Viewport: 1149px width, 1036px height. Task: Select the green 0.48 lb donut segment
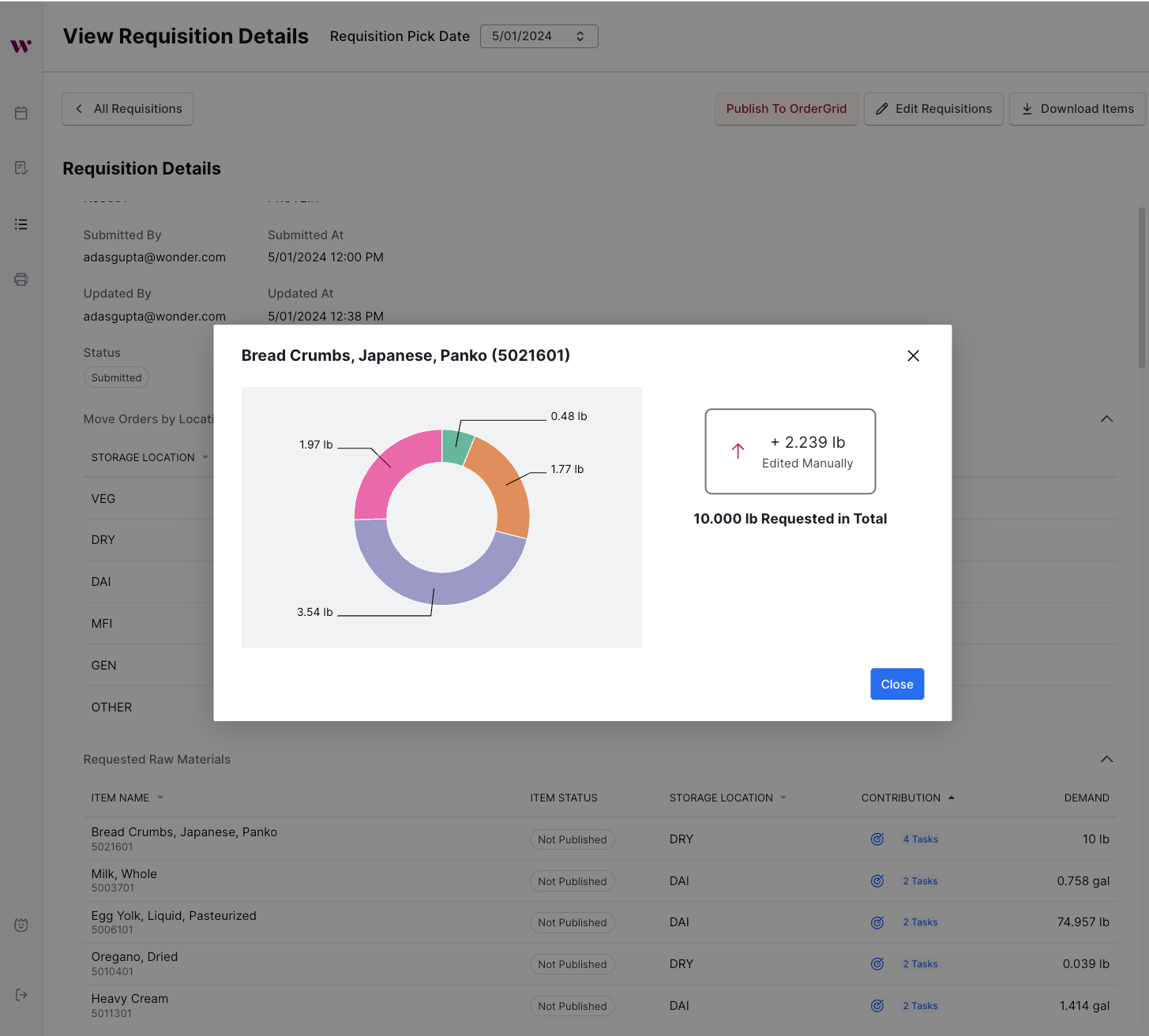pyautogui.click(x=456, y=447)
